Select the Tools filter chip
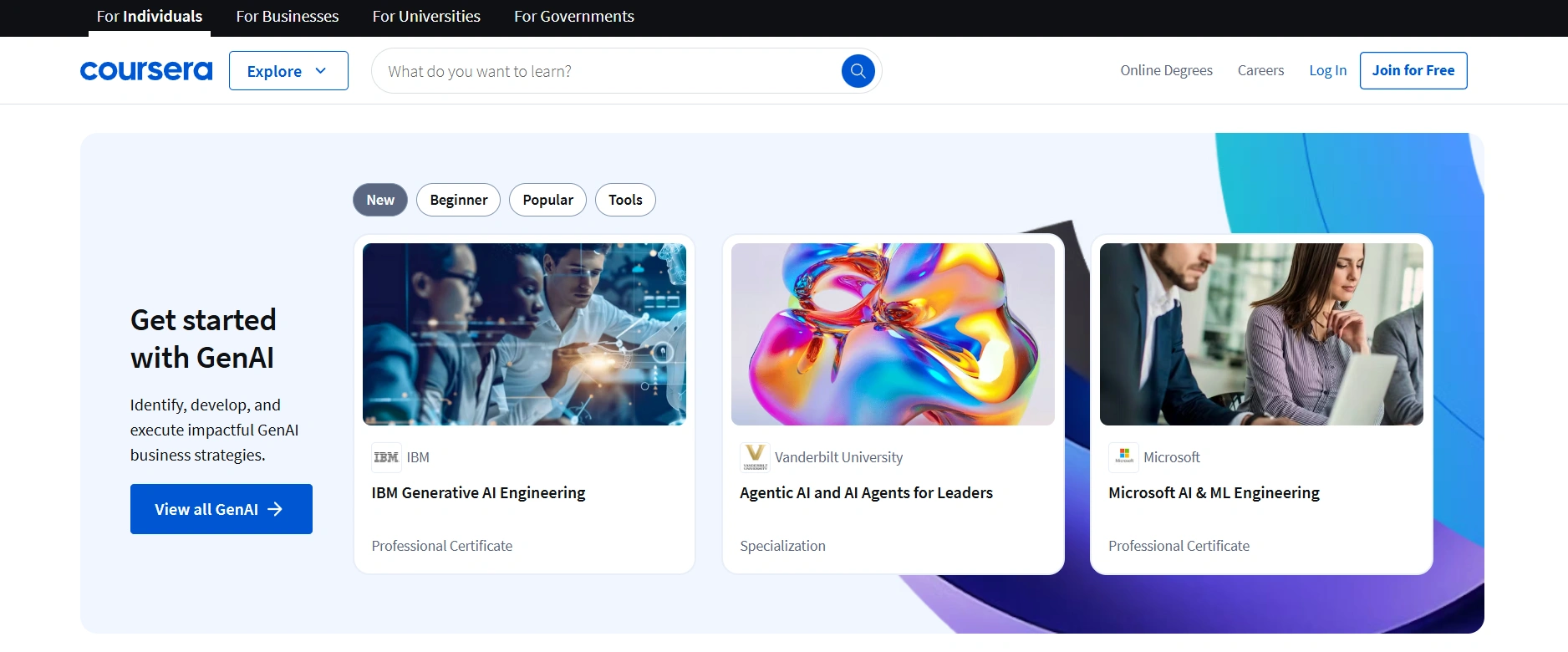 625,200
